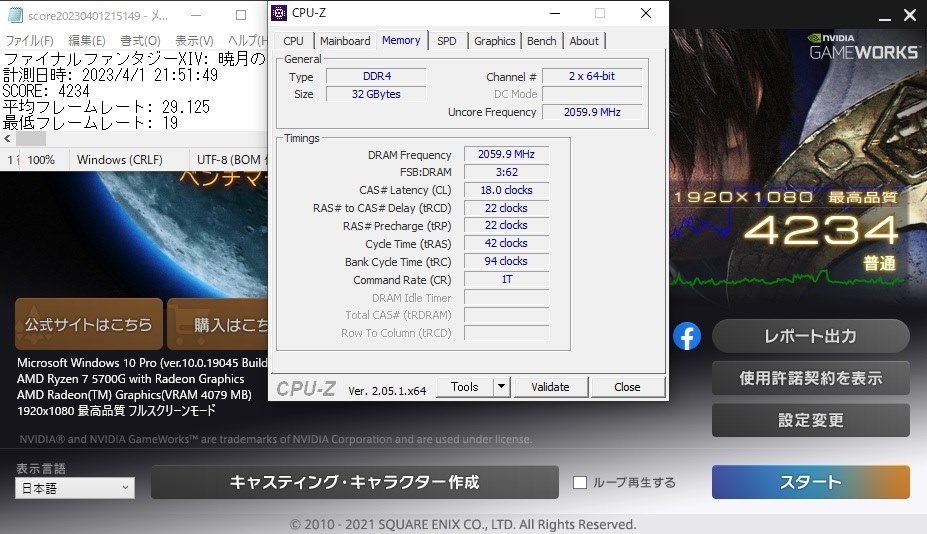Screen dimensions: 927x534
Task: Click the 公式サイトはこちら button
Action: click(89, 324)
